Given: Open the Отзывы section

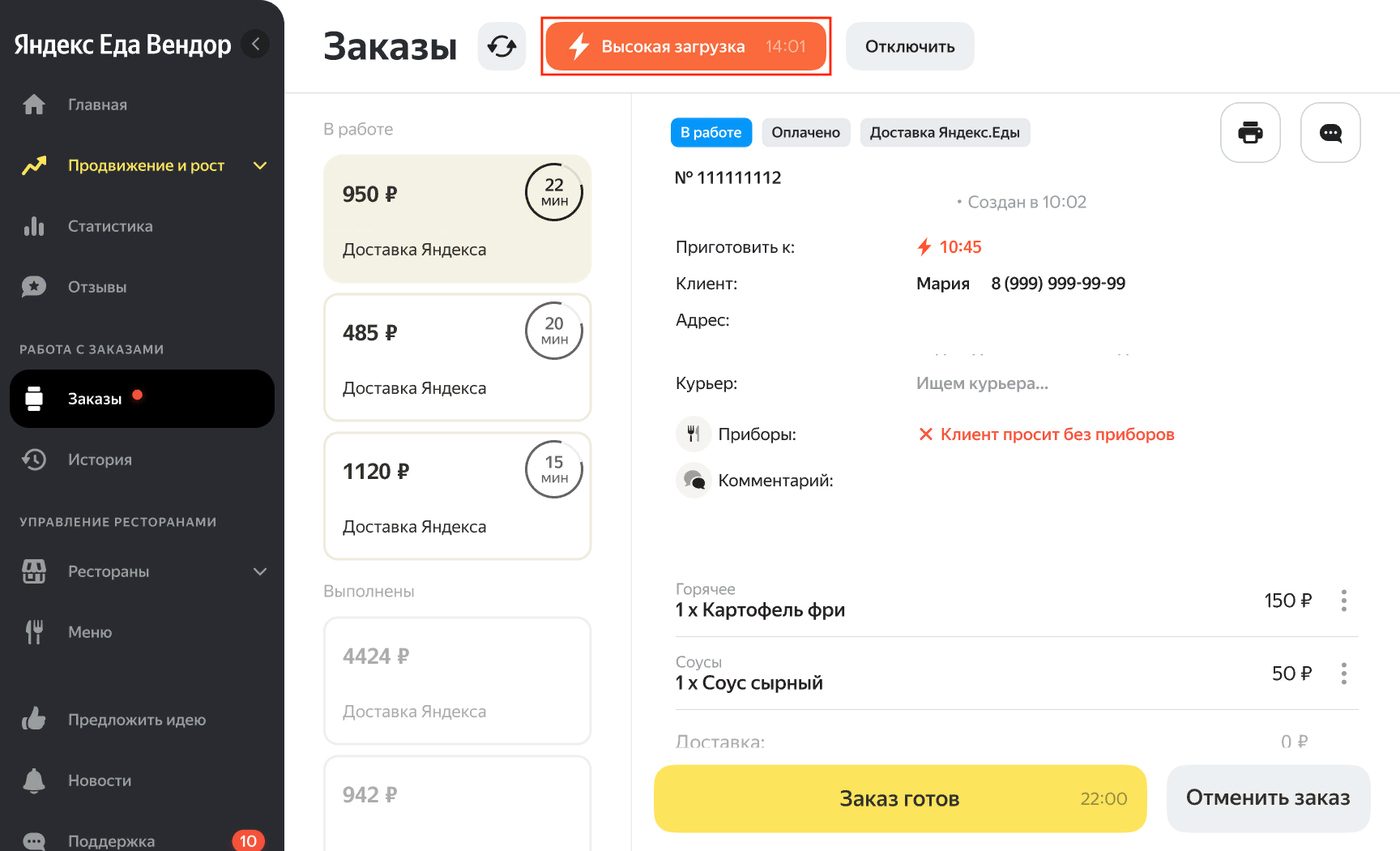Looking at the screenshot, I should [97, 287].
